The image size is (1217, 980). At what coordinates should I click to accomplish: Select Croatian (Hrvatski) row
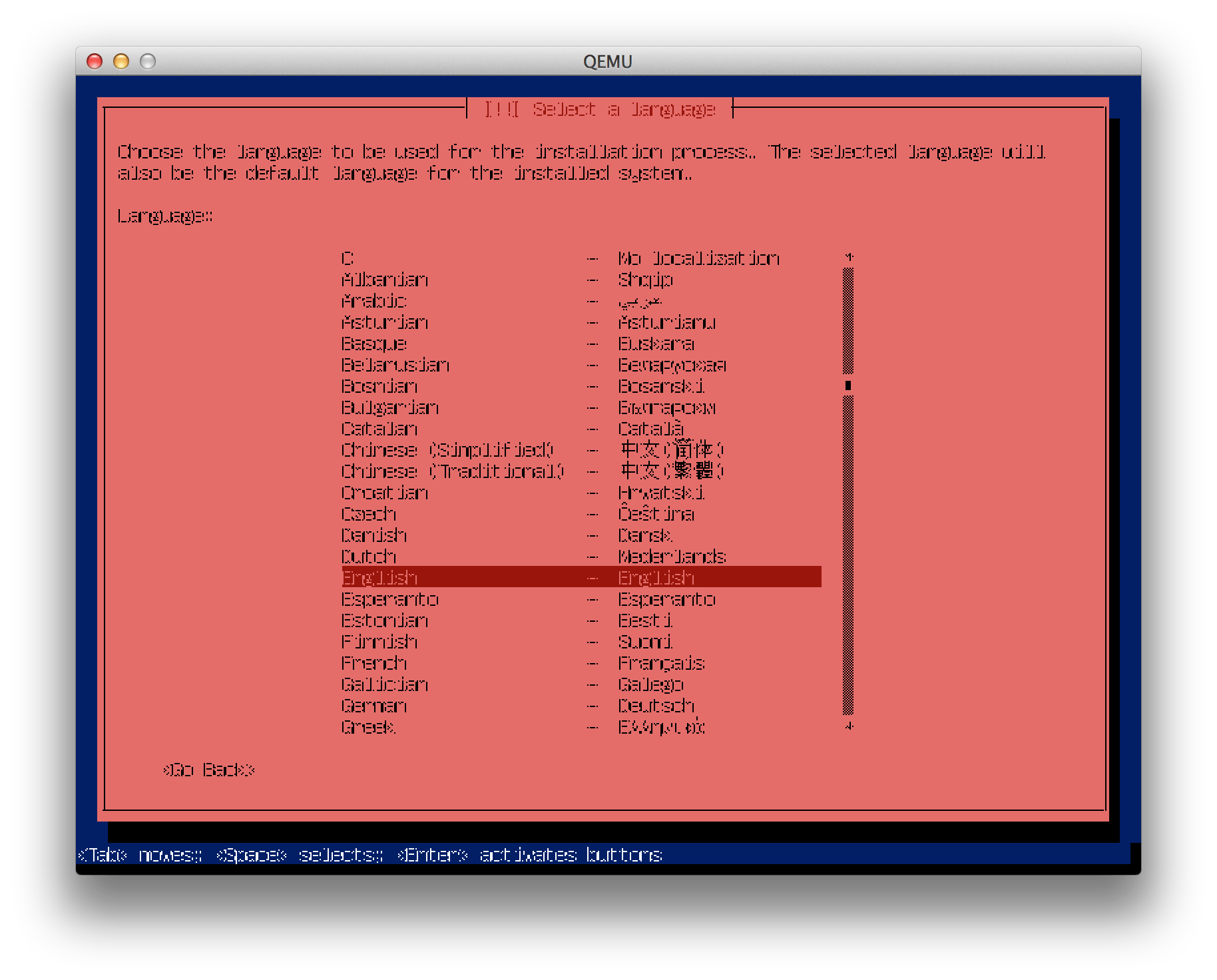pyautogui.click(x=581, y=492)
